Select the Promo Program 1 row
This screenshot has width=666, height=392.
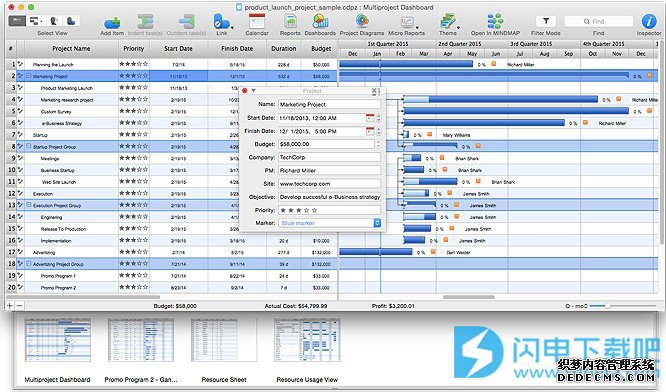point(171,275)
